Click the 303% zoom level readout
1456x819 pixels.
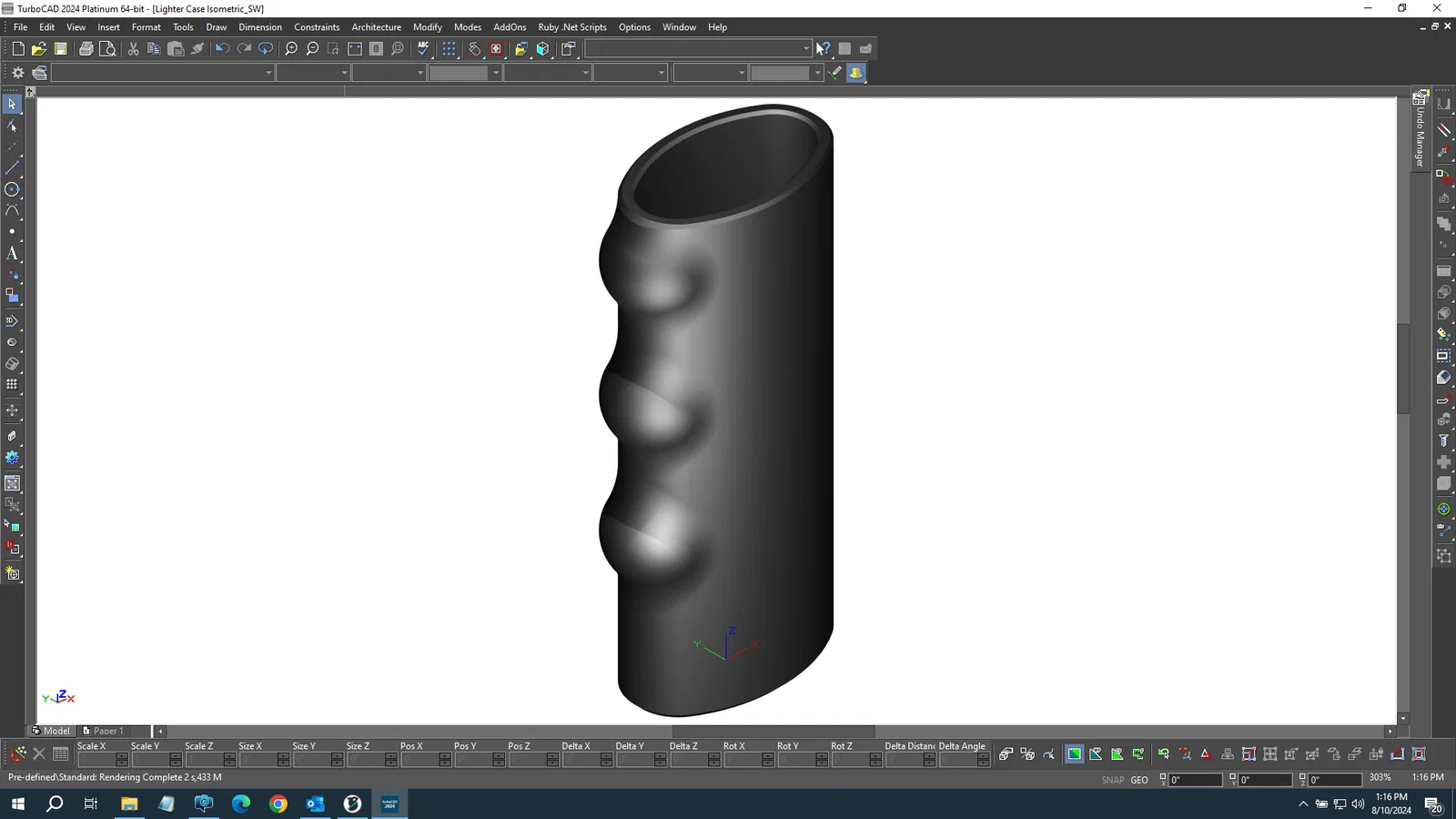click(1380, 778)
